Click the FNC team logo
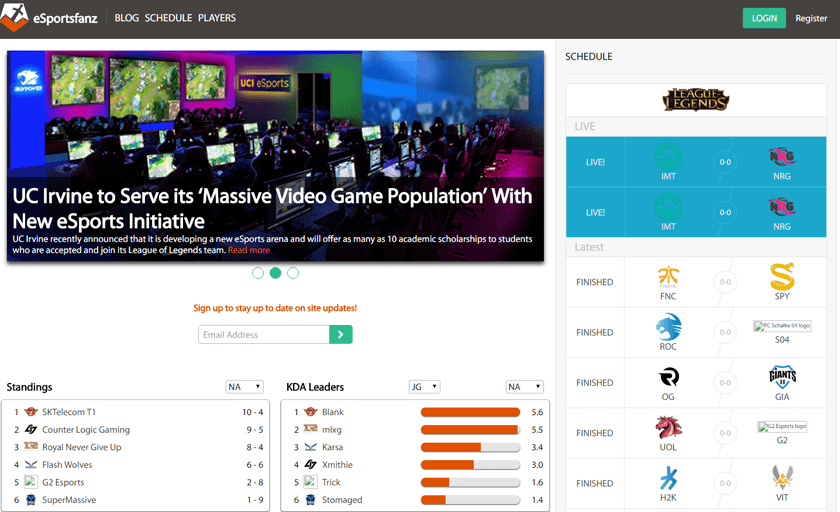The height and width of the screenshot is (512, 840). coord(668,276)
